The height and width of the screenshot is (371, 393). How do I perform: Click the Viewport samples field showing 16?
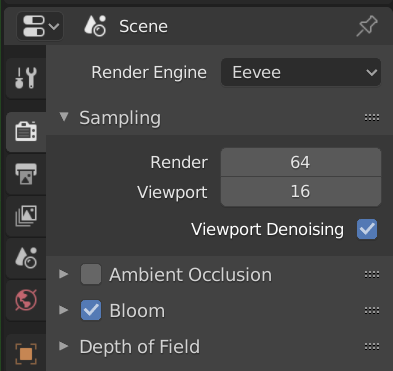point(301,192)
